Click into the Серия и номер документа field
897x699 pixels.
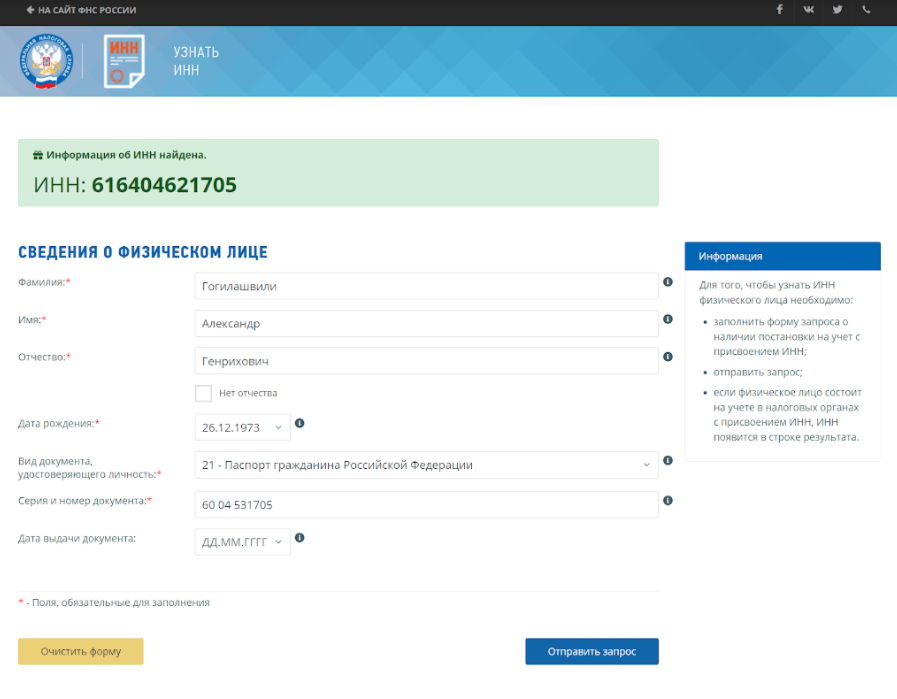426,505
